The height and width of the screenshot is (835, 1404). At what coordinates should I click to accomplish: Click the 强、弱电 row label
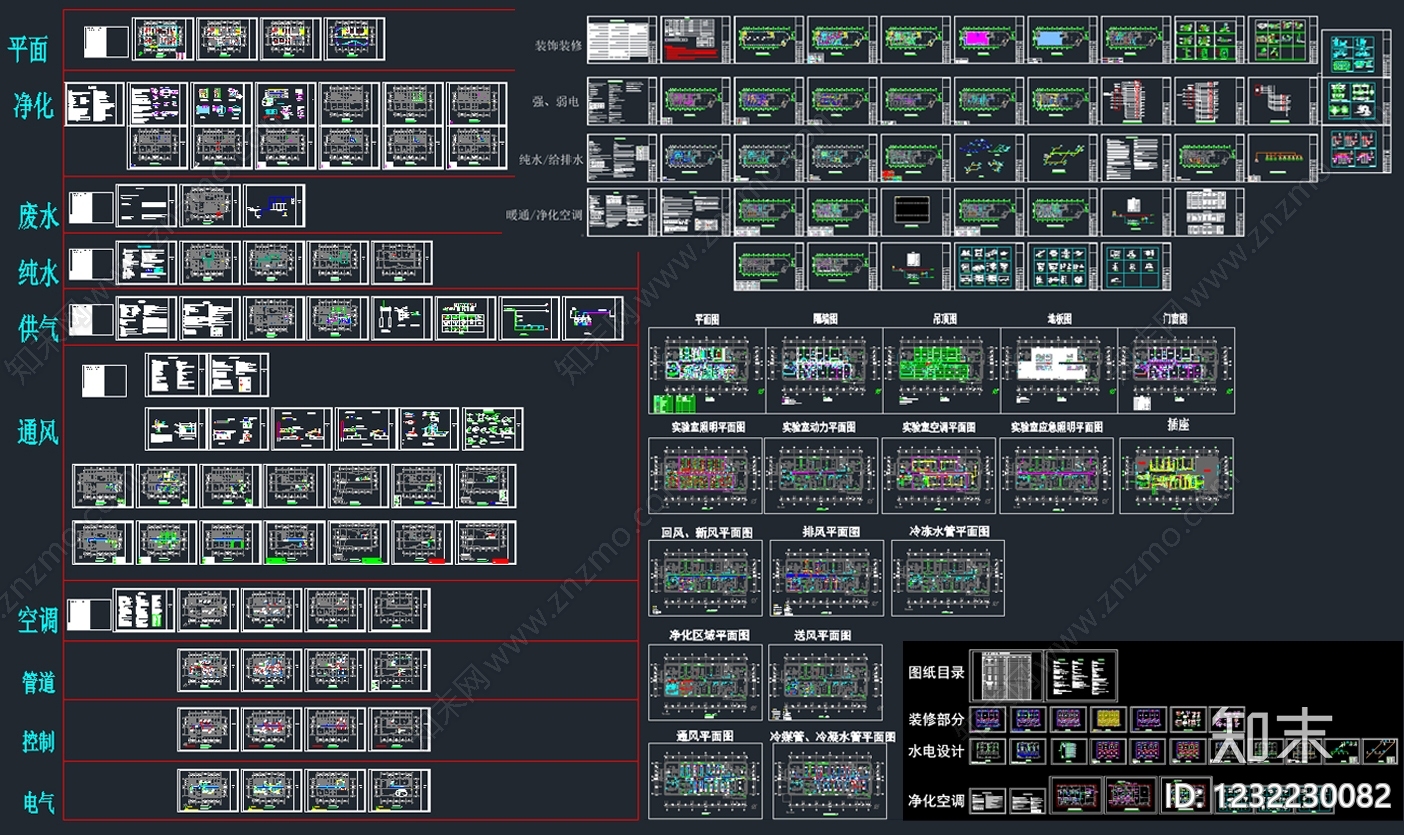point(558,101)
